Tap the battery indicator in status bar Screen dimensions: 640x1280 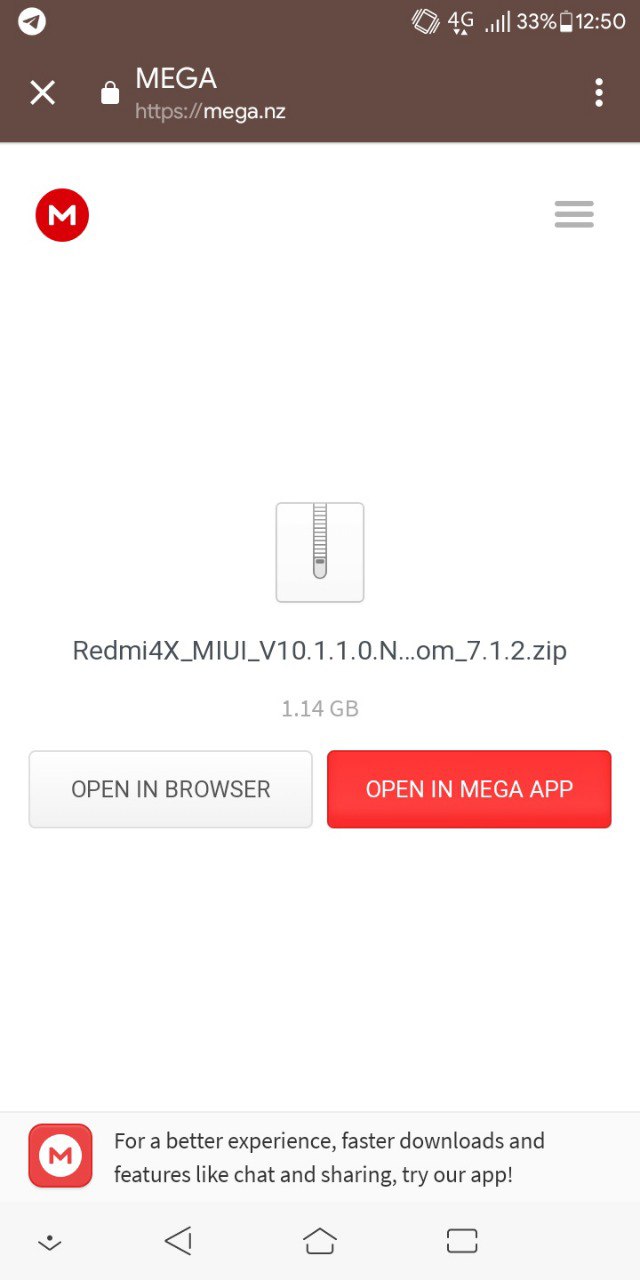click(566, 21)
